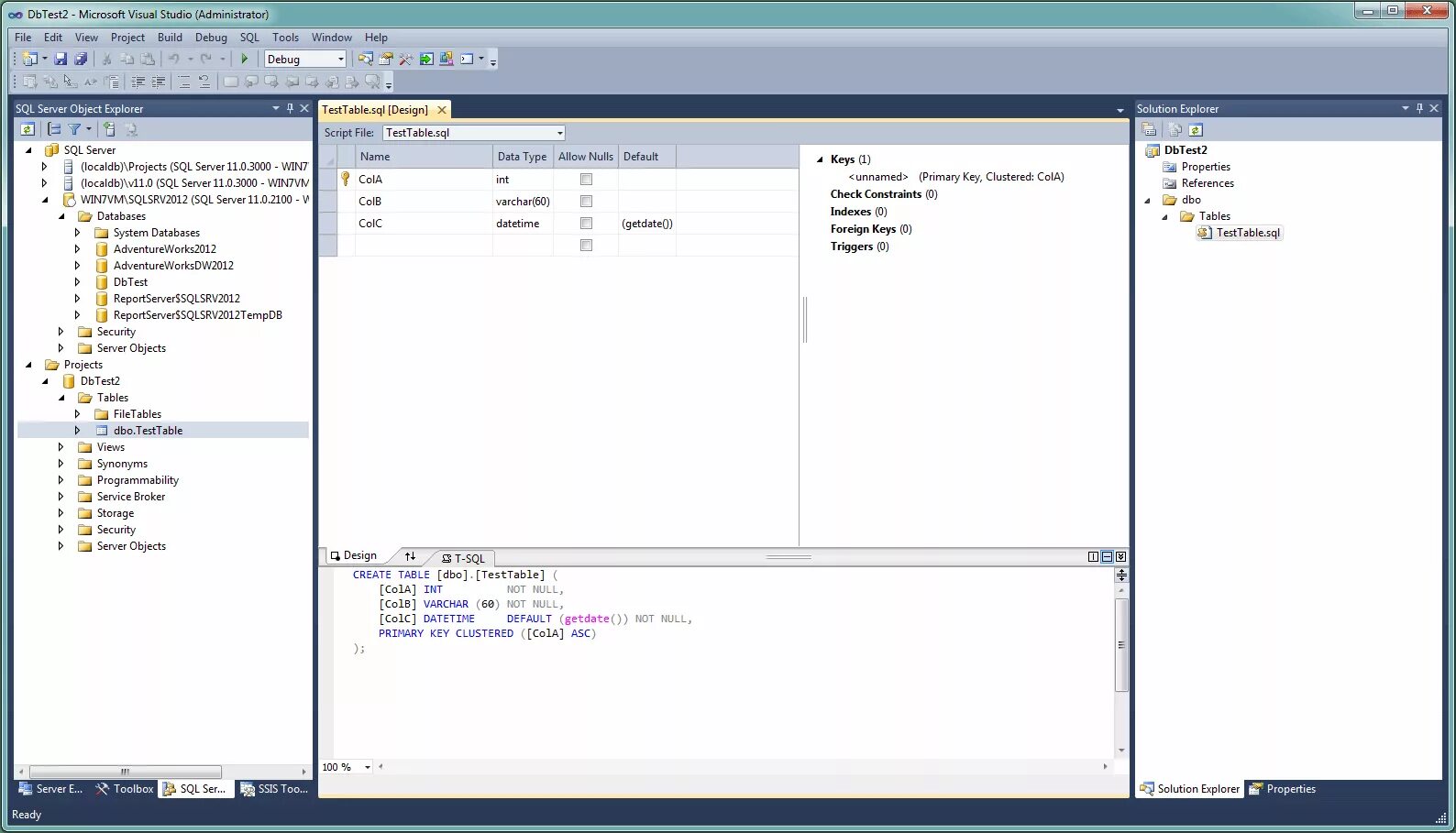Switch to the Toolbox panel tab

coord(125,789)
